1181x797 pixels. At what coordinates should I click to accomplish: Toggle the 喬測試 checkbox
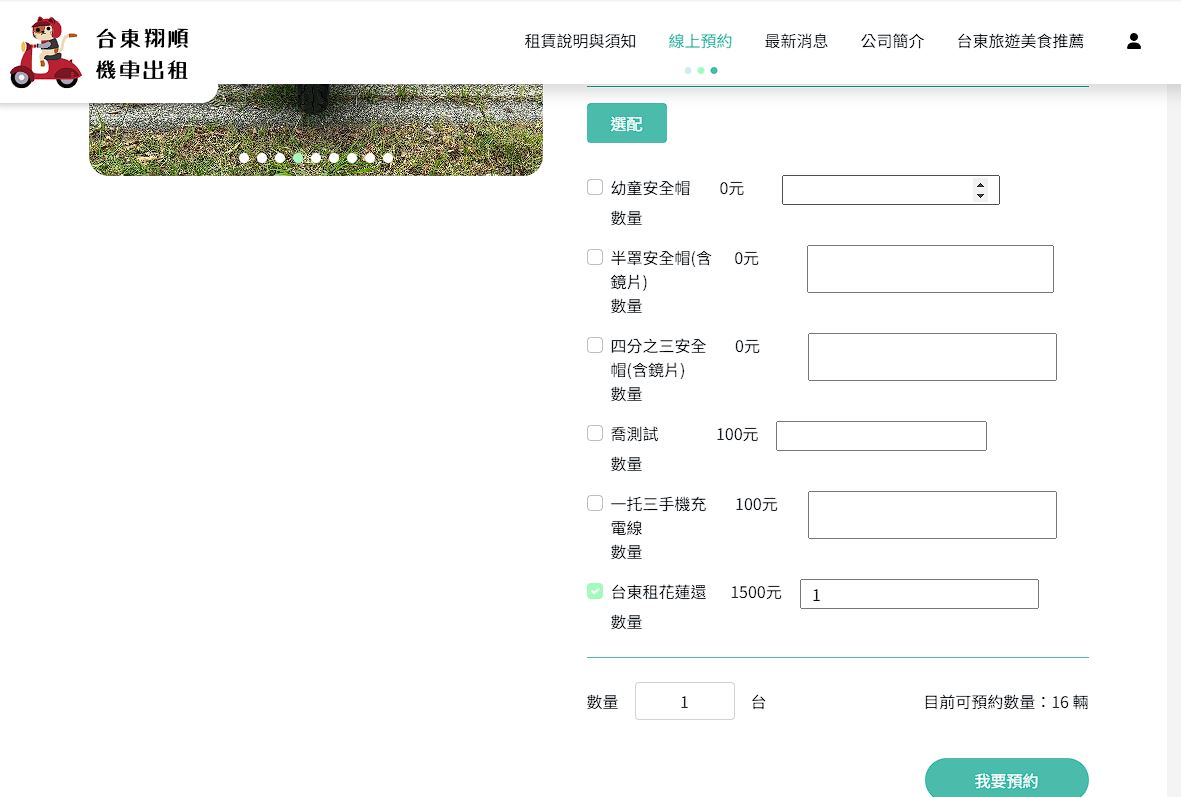pyautogui.click(x=595, y=433)
